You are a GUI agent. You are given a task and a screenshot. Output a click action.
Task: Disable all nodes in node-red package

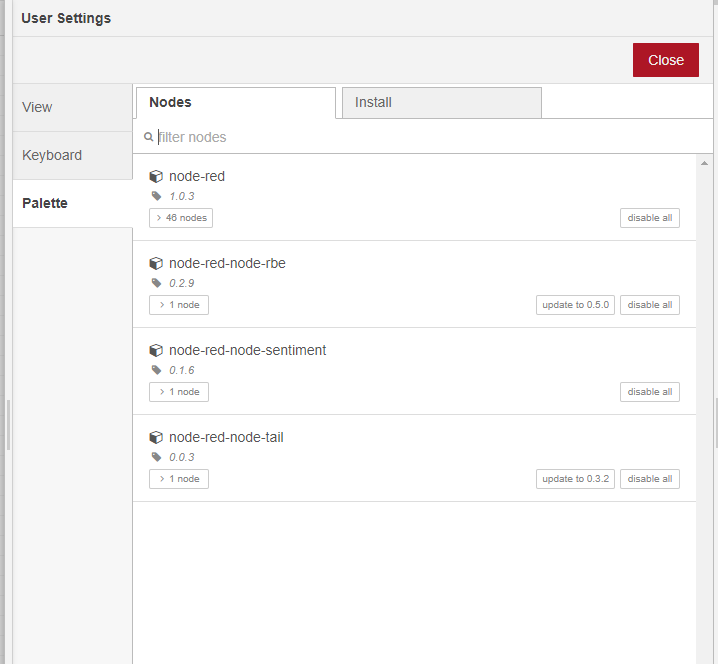[x=649, y=218]
